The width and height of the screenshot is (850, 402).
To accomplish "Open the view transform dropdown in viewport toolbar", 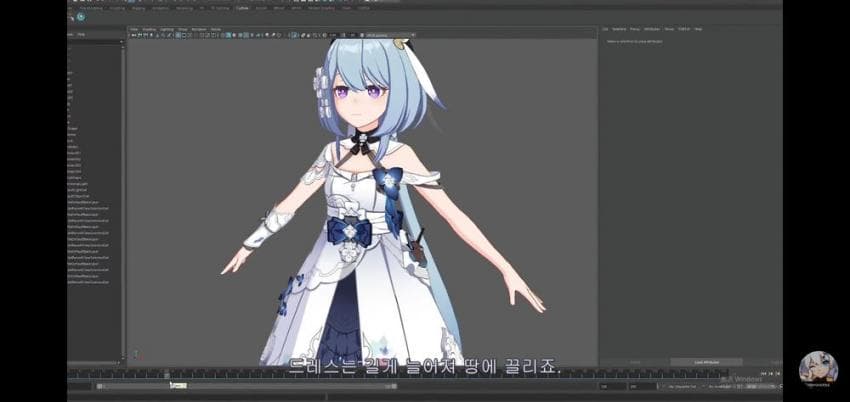I will (x=388, y=35).
